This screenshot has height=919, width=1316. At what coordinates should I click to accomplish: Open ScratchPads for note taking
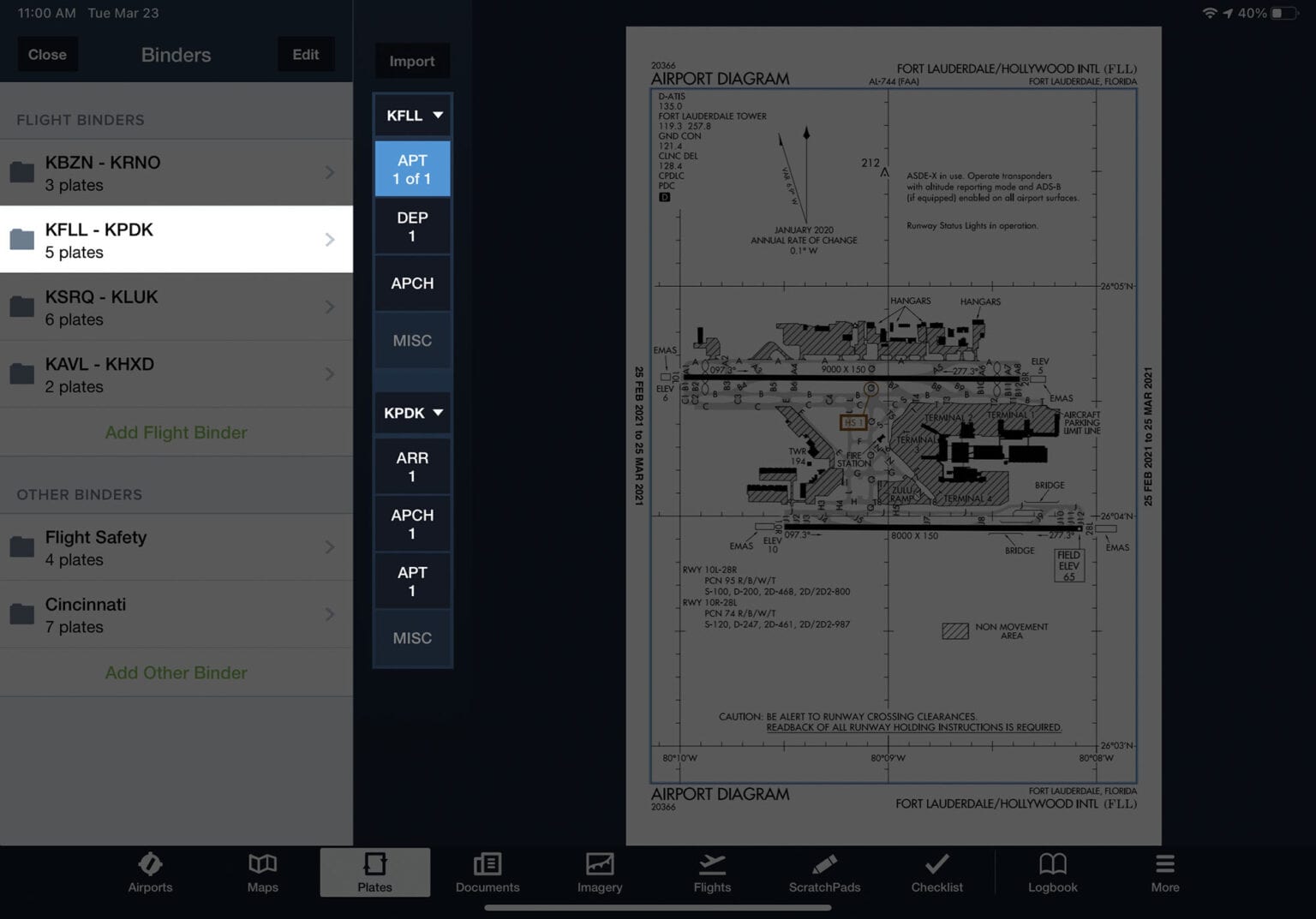(823, 872)
